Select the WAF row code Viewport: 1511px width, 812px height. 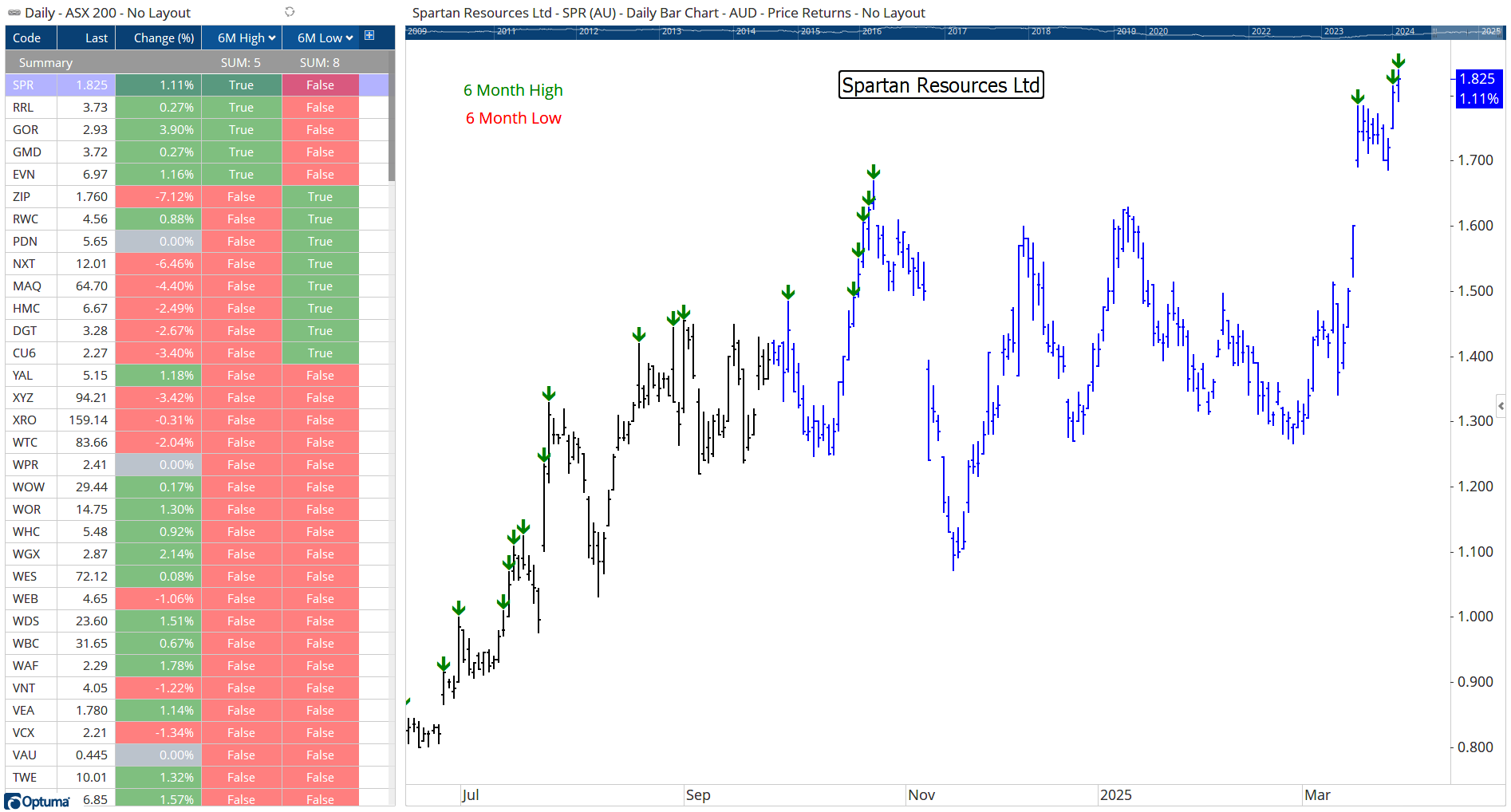click(31, 666)
